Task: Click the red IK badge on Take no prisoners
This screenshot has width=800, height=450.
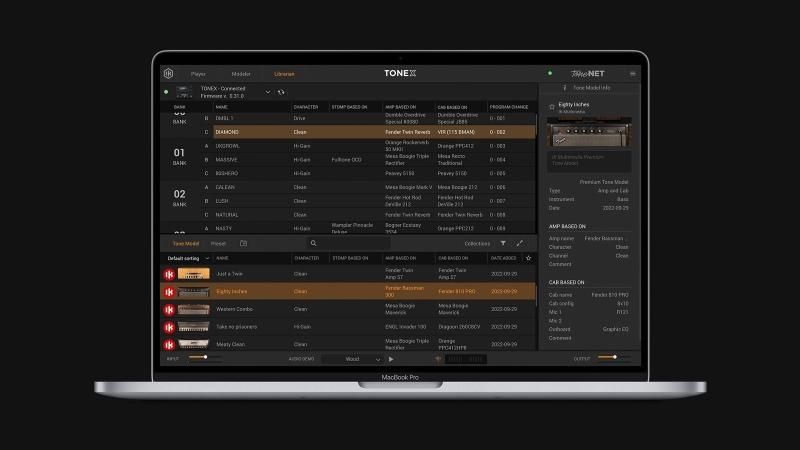Action: click(169, 327)
